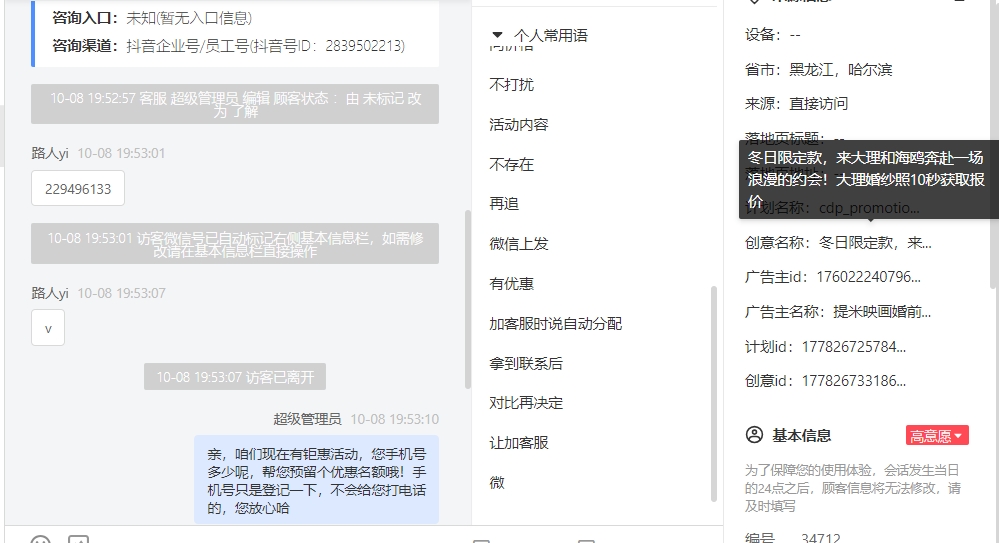
Task: Click the visitor message 229496133
Action: click(x=78, y=189)
